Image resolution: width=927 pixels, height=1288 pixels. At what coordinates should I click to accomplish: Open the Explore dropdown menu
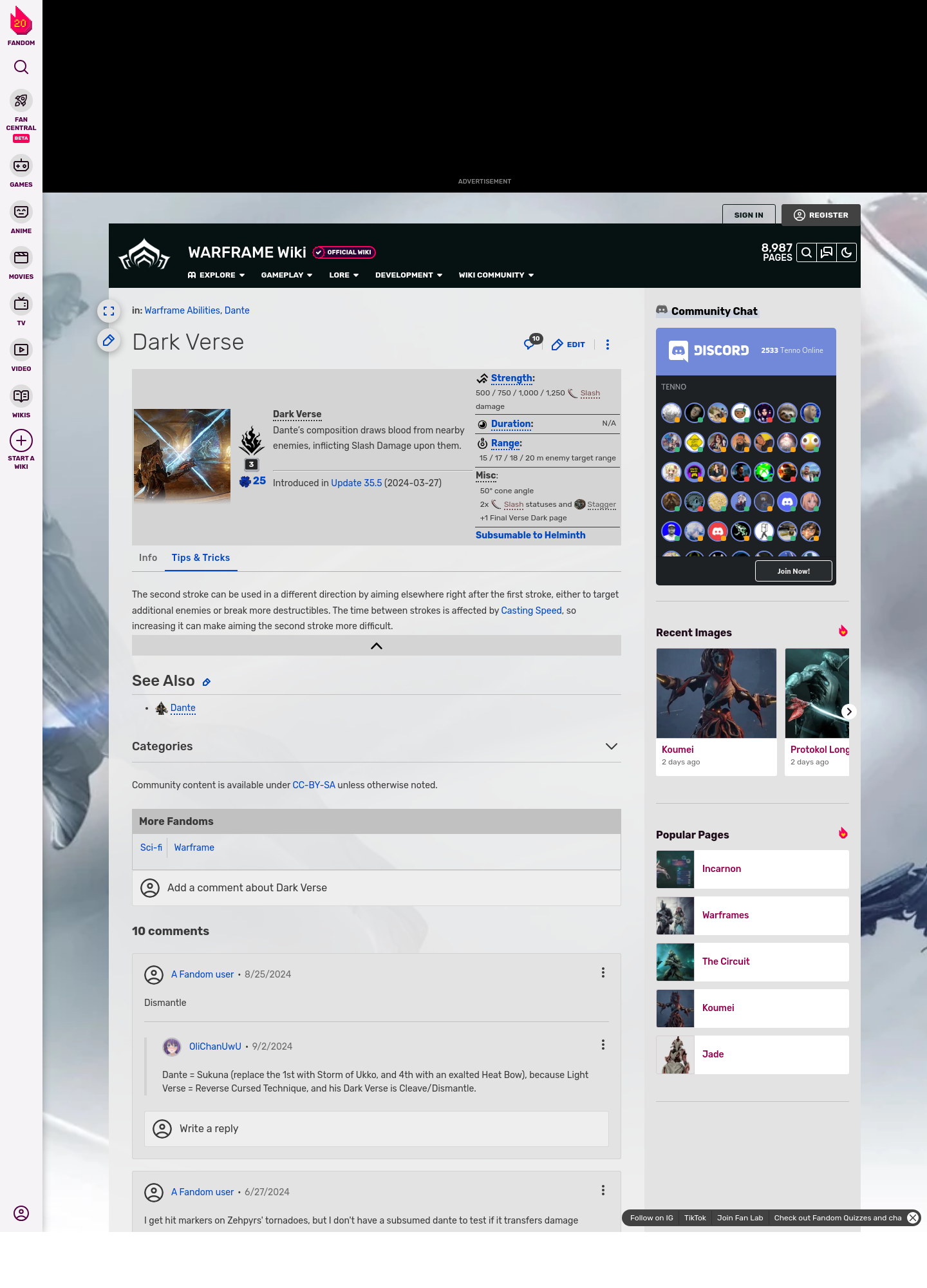tap(216, 275)
